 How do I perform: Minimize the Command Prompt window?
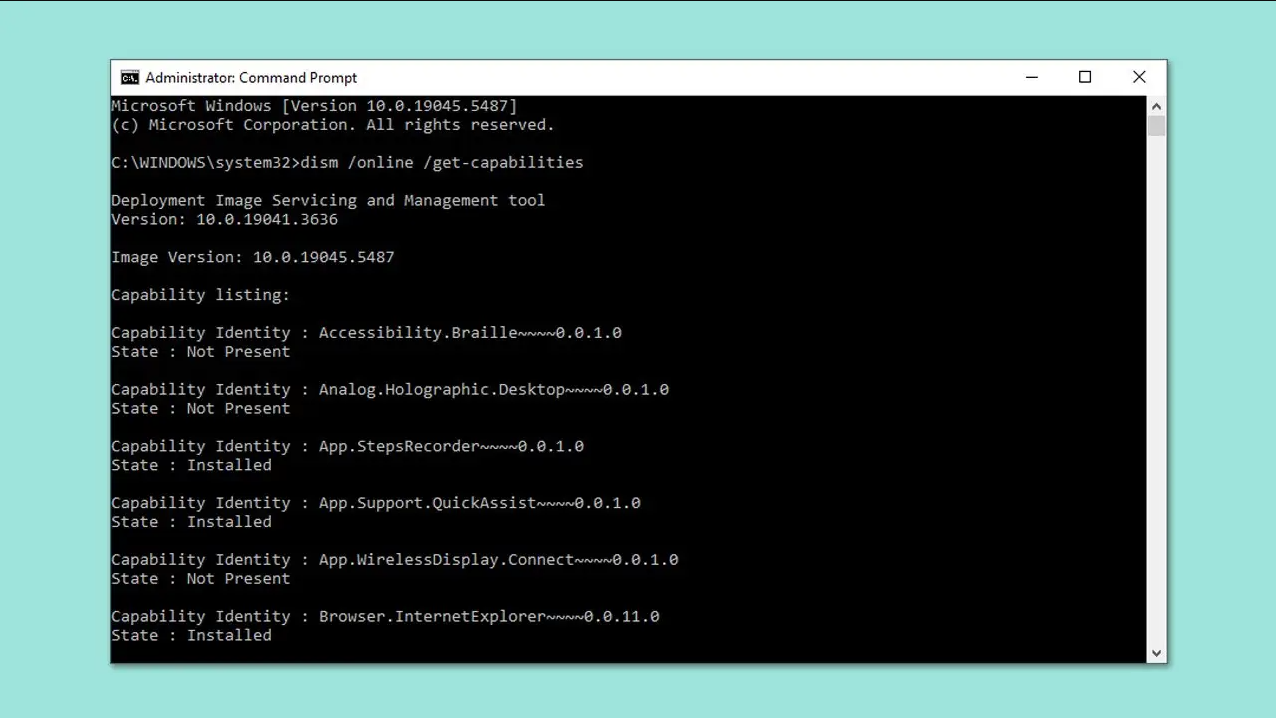pyautogui.click(x=1032, y=78)
